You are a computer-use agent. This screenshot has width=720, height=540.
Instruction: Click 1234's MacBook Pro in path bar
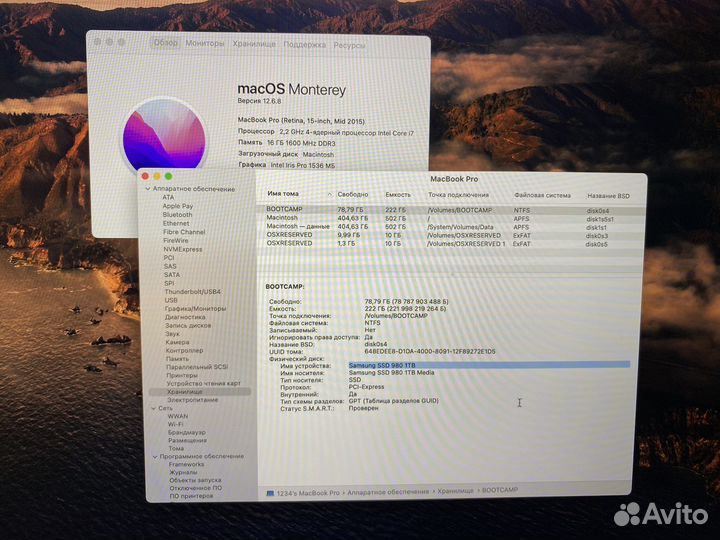coord(308,493)
